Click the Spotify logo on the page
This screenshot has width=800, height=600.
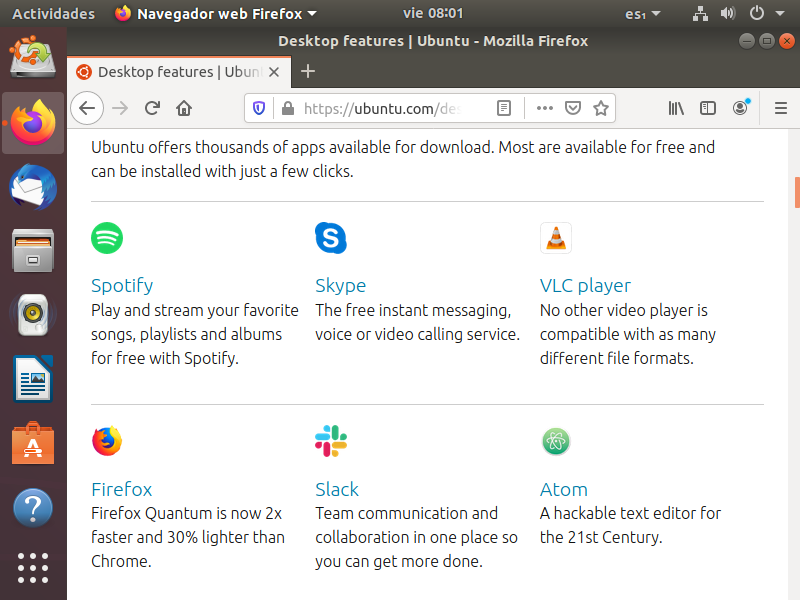pyautogui.click(x=107, y=238)
